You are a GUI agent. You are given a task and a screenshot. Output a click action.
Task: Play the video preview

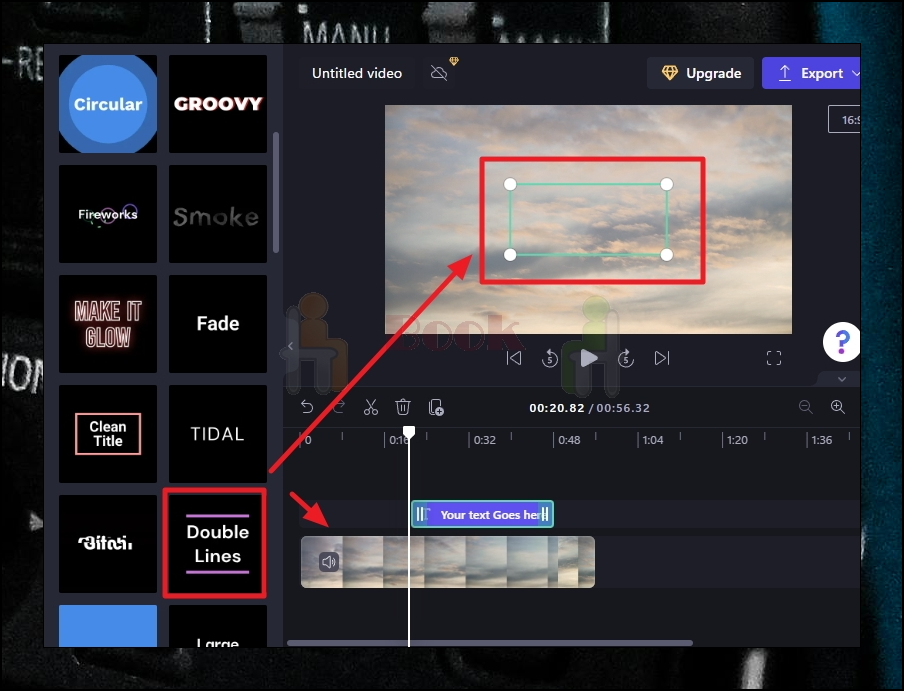588,358
